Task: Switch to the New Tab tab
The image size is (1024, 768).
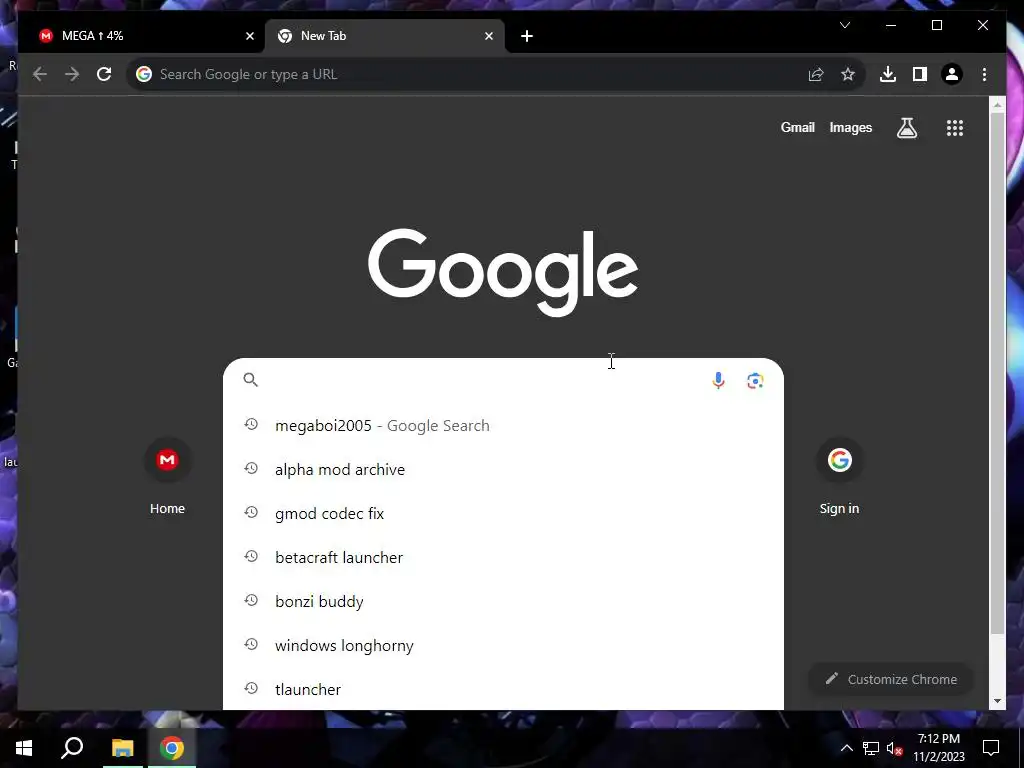Action: click(385, 36)
